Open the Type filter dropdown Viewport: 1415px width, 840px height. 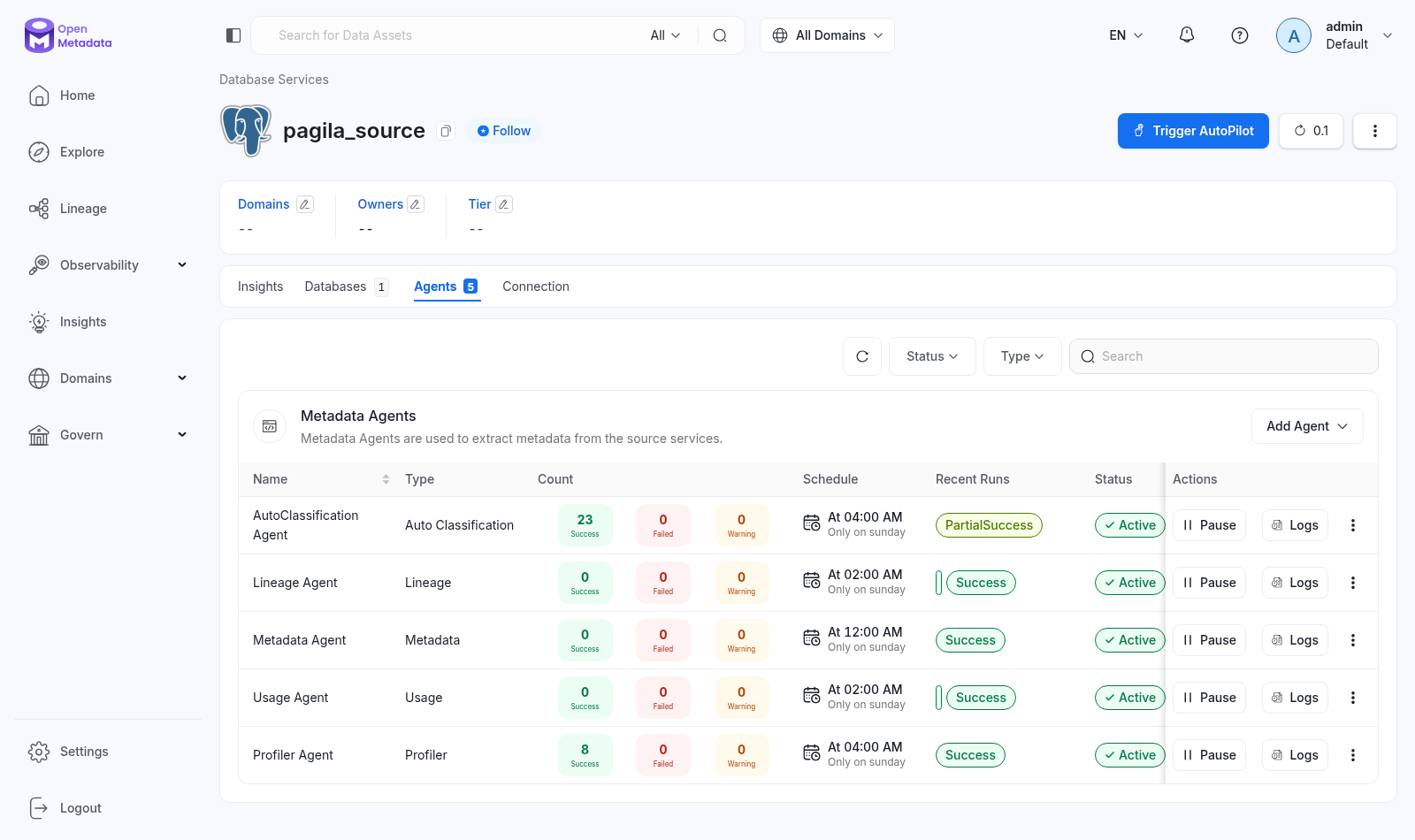click(1022, 356)
